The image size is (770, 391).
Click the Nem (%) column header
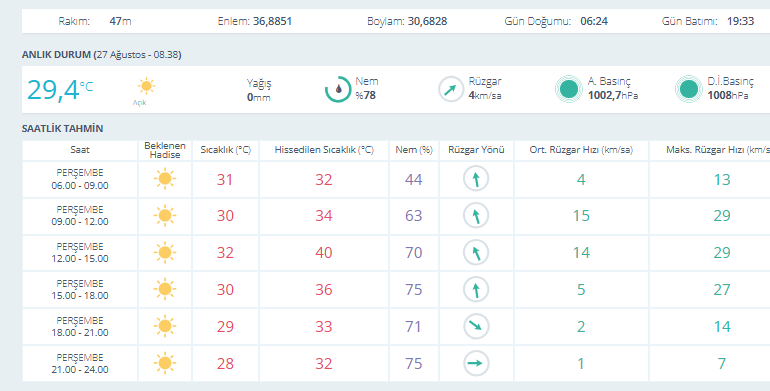pyautogui.click(x=414, y=150)
